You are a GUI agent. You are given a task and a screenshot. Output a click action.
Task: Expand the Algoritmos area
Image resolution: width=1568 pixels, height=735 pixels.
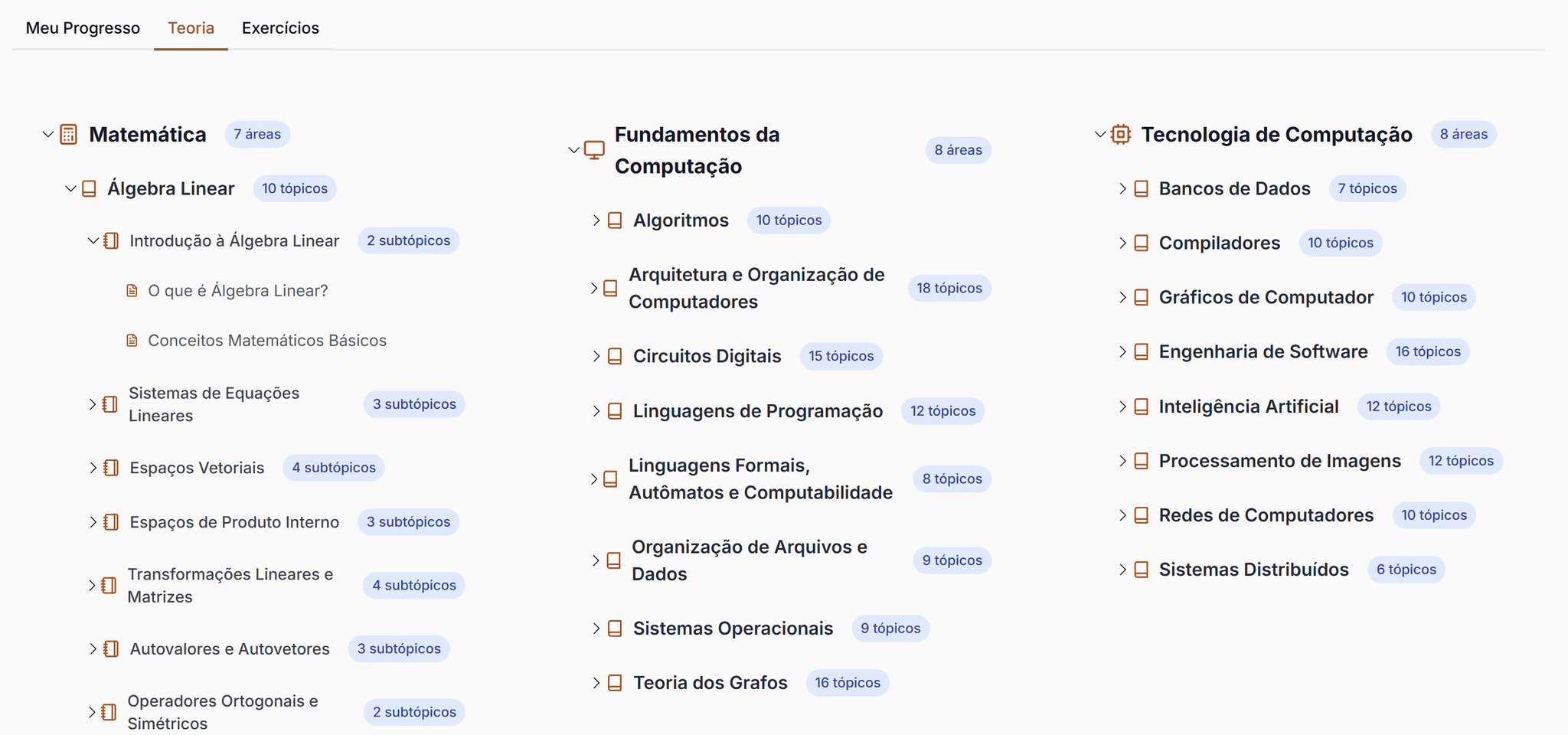coord(596,220)
